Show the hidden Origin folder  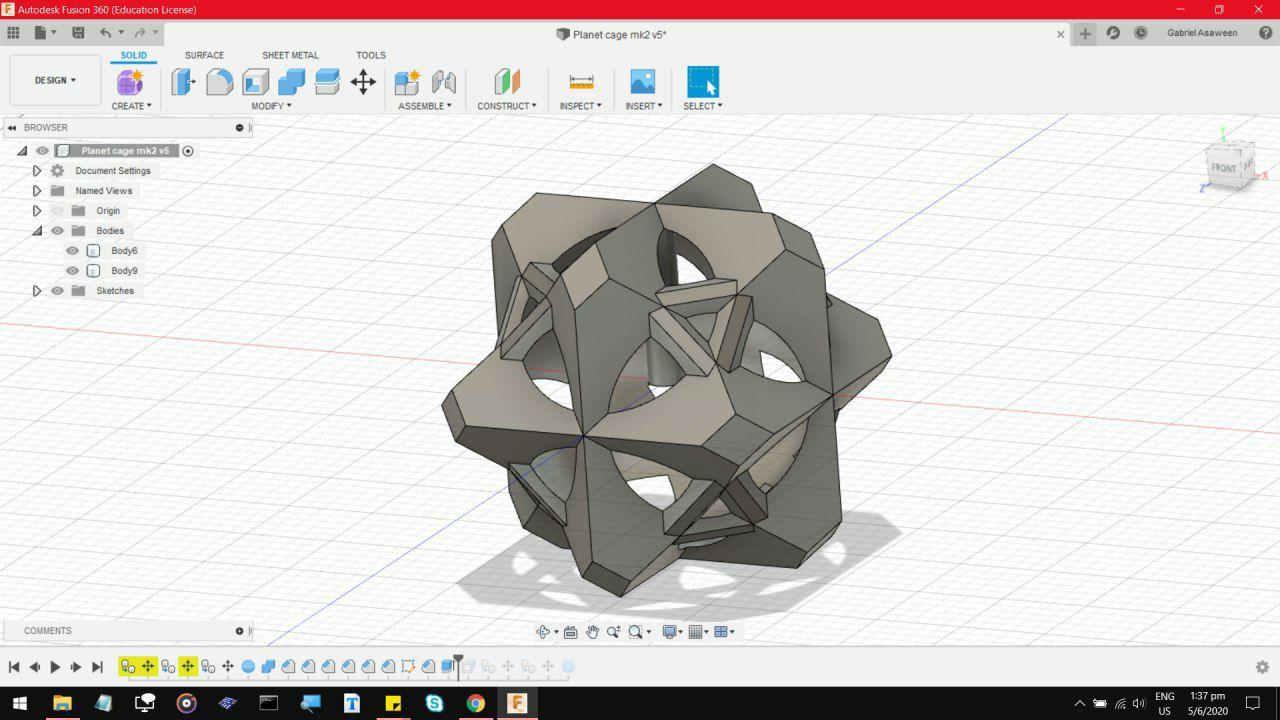coord(57,211)
